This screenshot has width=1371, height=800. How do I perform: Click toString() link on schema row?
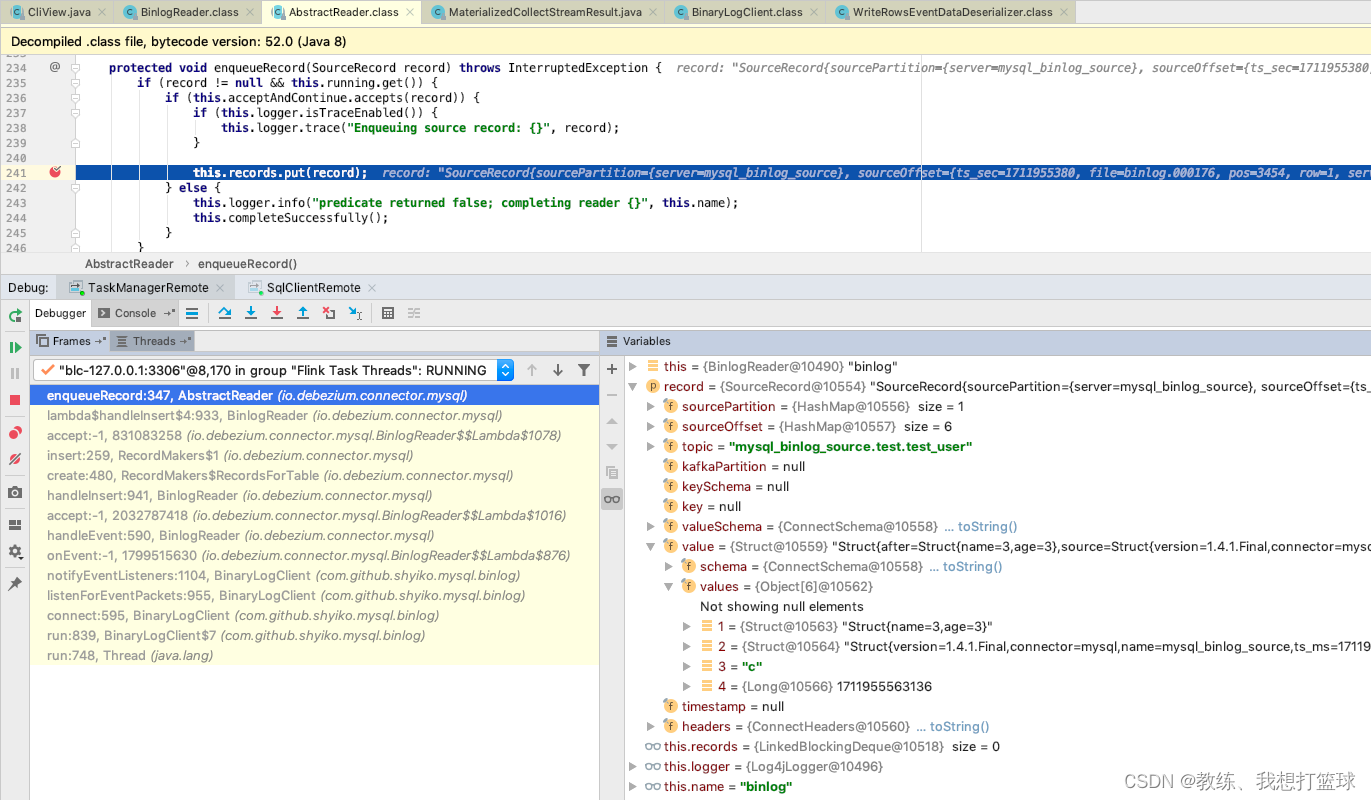972,566
